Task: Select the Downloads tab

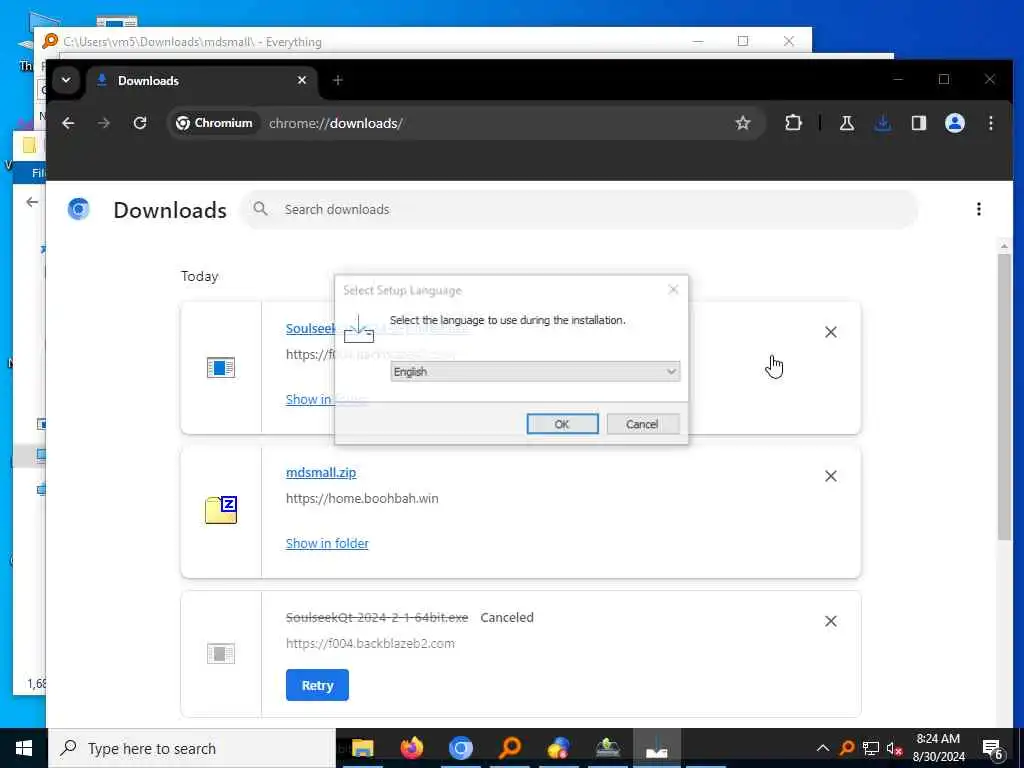Action: coord(201,80)
